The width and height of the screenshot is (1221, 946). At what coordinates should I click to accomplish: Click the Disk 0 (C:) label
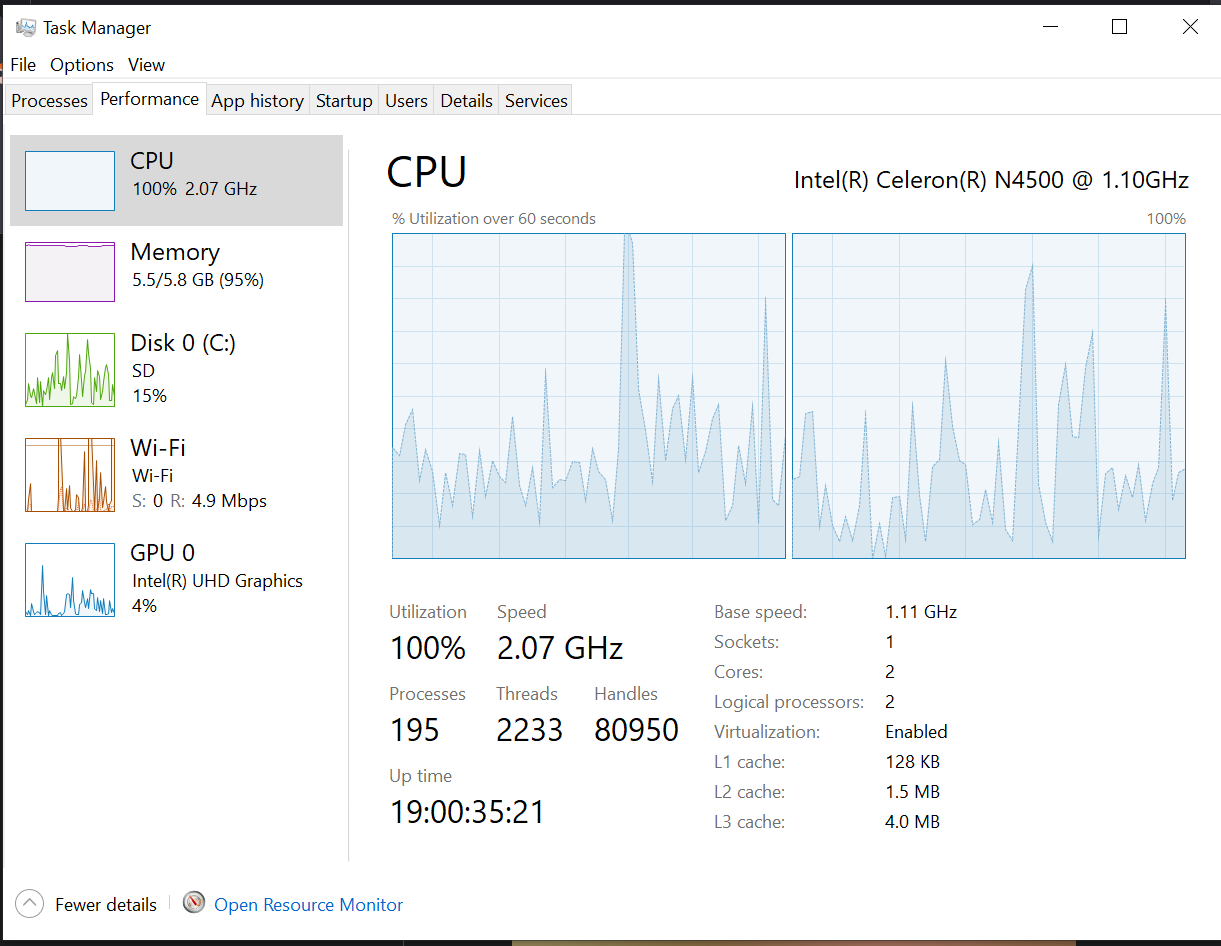coord(183,343)
